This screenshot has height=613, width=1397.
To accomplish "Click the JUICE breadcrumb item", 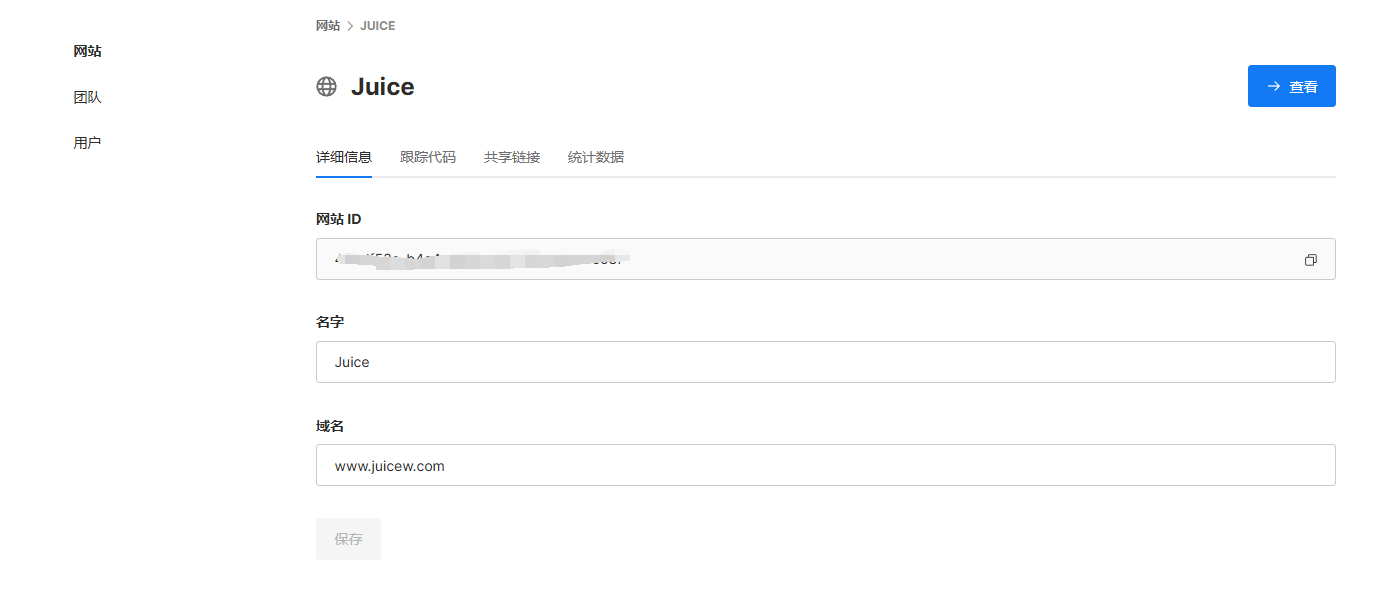I will pos(378,26).
